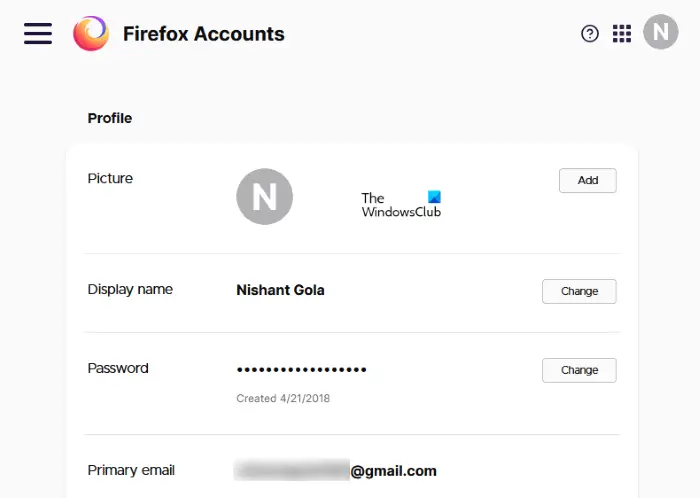Click the Password row label
This screenshot has width=700, height=498.
pos(118,368)
